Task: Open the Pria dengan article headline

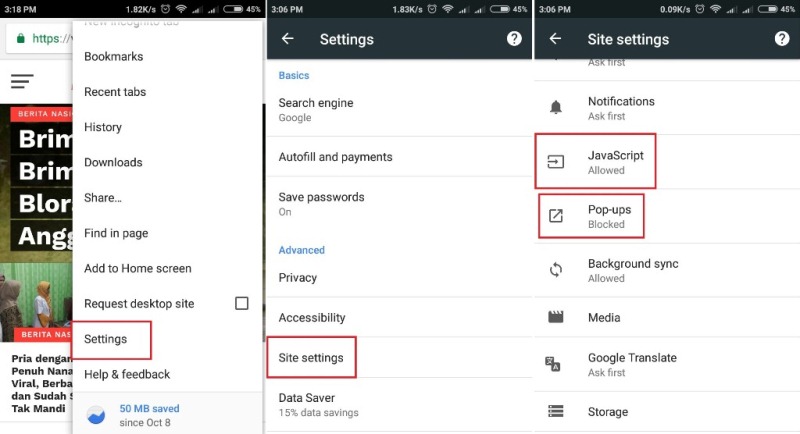Action: [42, 384]
